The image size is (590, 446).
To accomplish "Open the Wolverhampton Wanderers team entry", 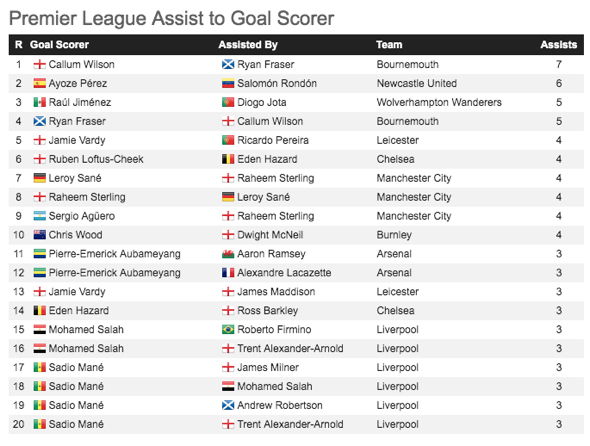I will pos(439,102).
